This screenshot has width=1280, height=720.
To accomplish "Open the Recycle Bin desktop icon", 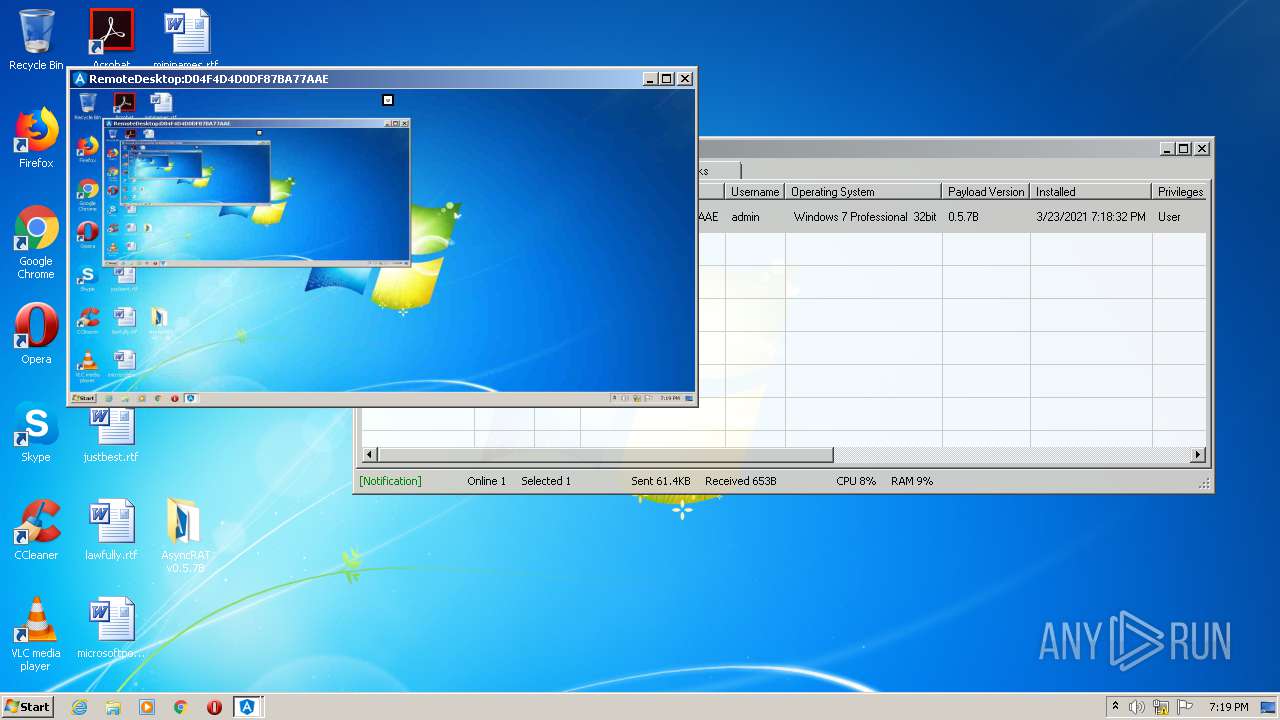I will [36, 40].
